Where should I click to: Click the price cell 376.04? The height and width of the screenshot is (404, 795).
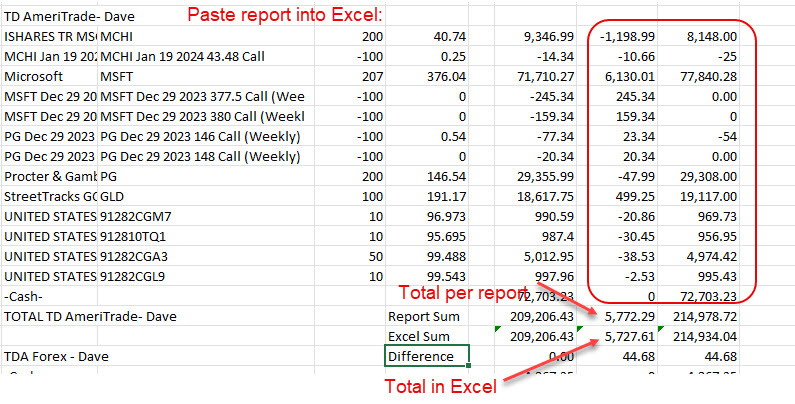427,77
